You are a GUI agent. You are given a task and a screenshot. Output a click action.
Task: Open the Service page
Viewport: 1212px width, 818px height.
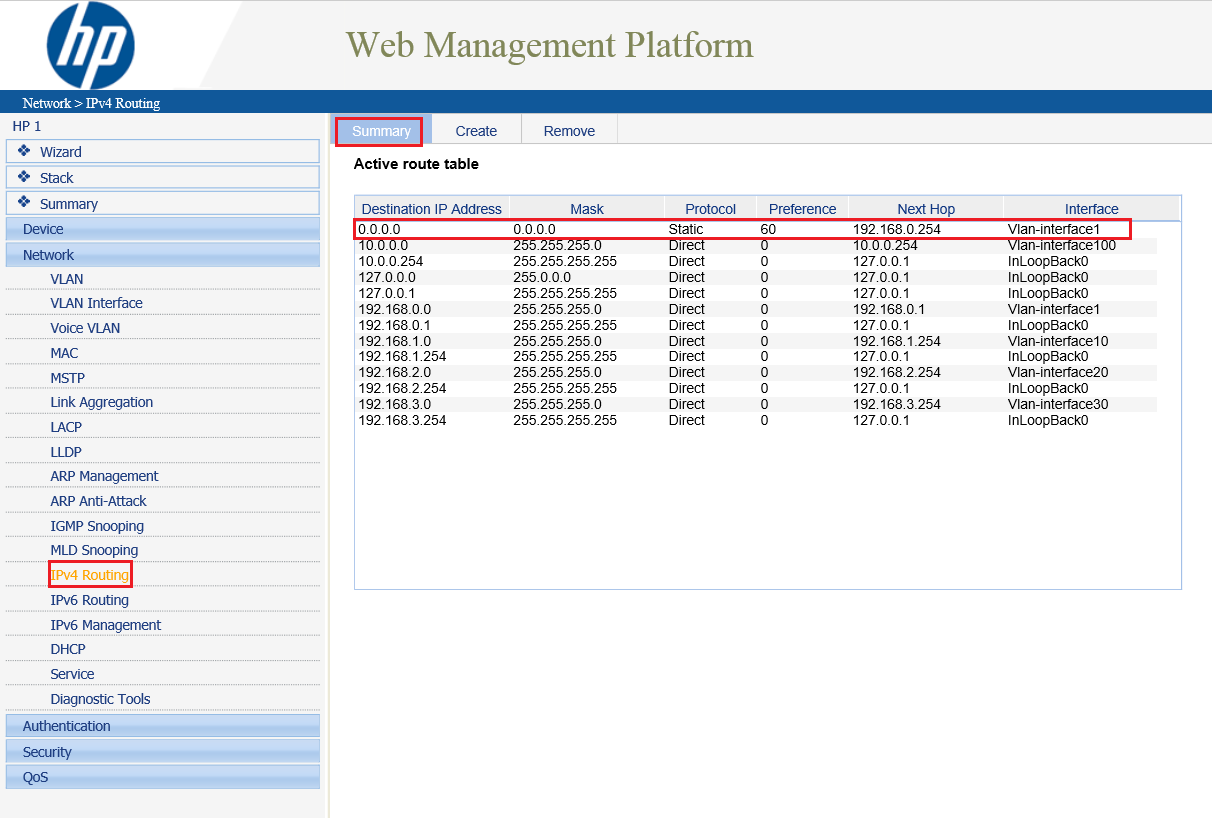(x=72, y=674)
